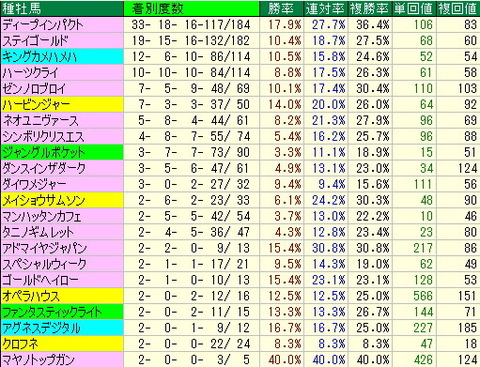The width and height of the screenshot is (480, 367).
Task: Click the 複回値 column header
Action: (x=458, y=9)
